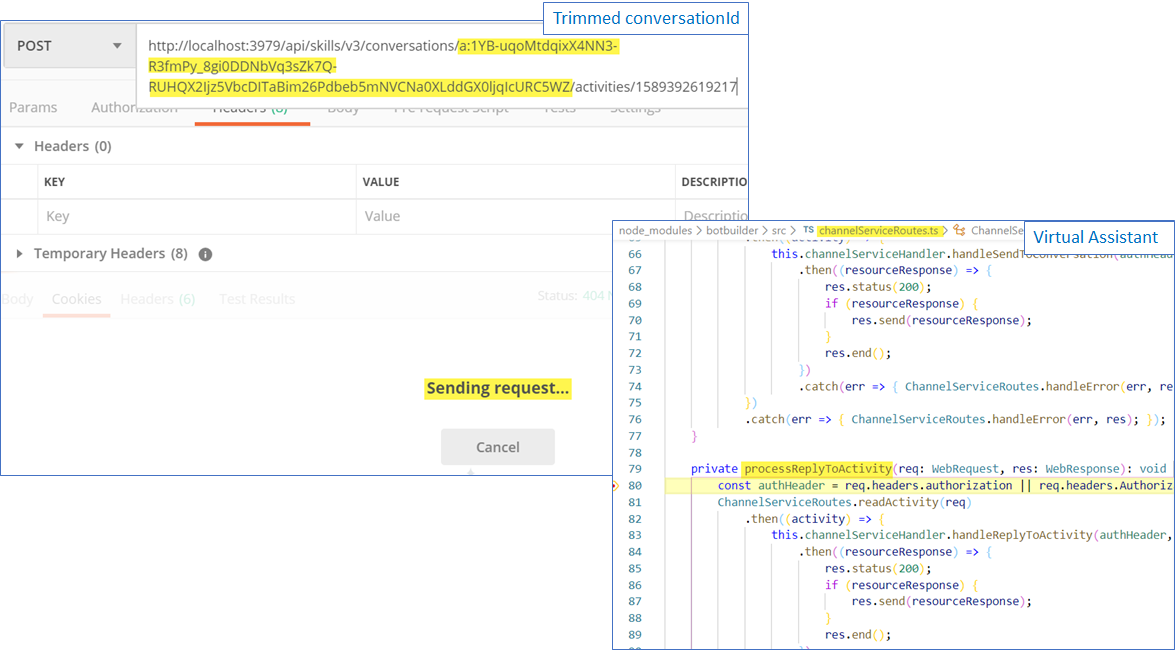Image resolution: width=1175 pixels, height=650 pixels.
Task: Click line number 79 in the gutter
Action: click(x=634, y=469)
